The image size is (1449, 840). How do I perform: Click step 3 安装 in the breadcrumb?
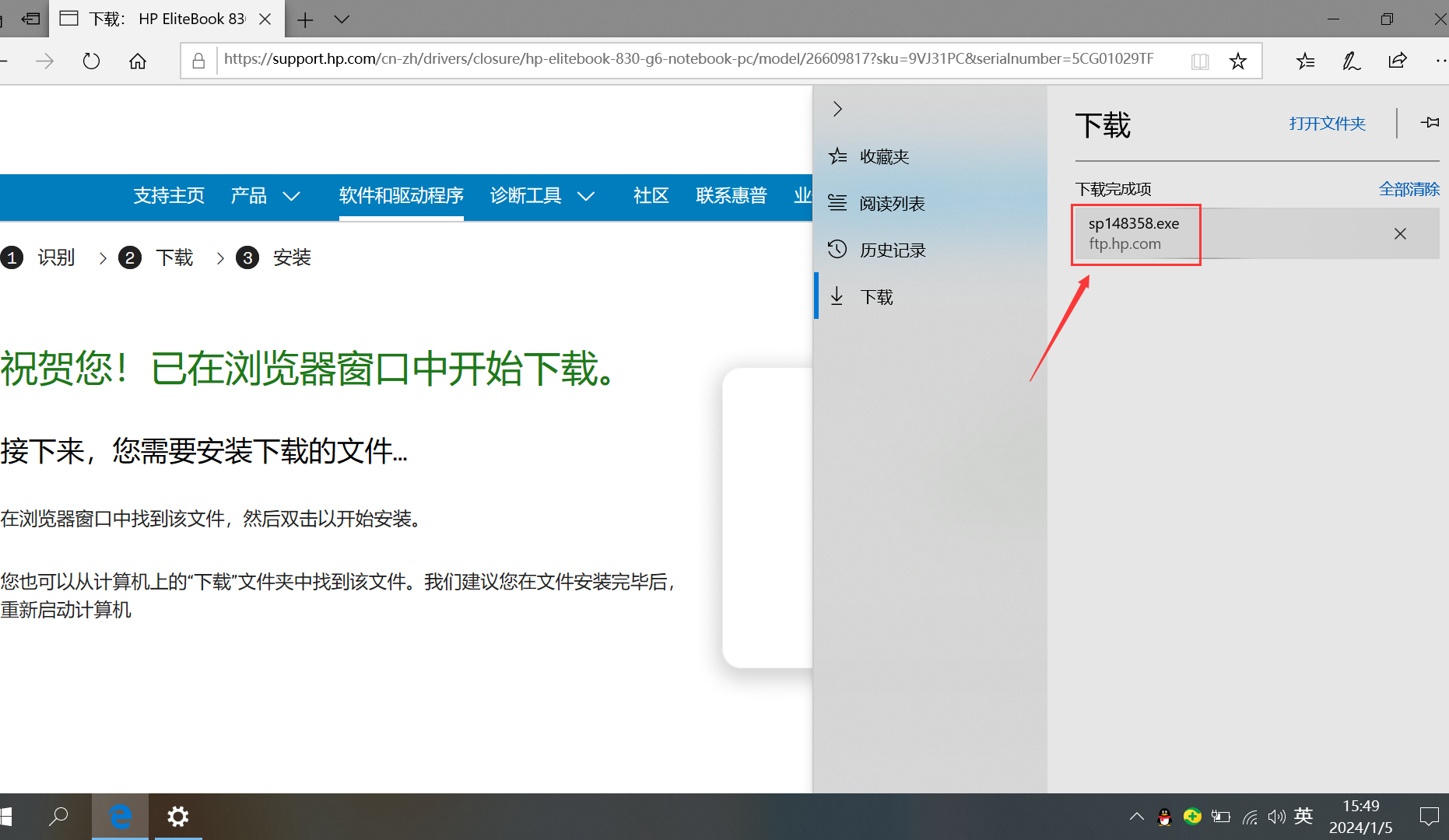pyautogui.click(x=274, y=257)
